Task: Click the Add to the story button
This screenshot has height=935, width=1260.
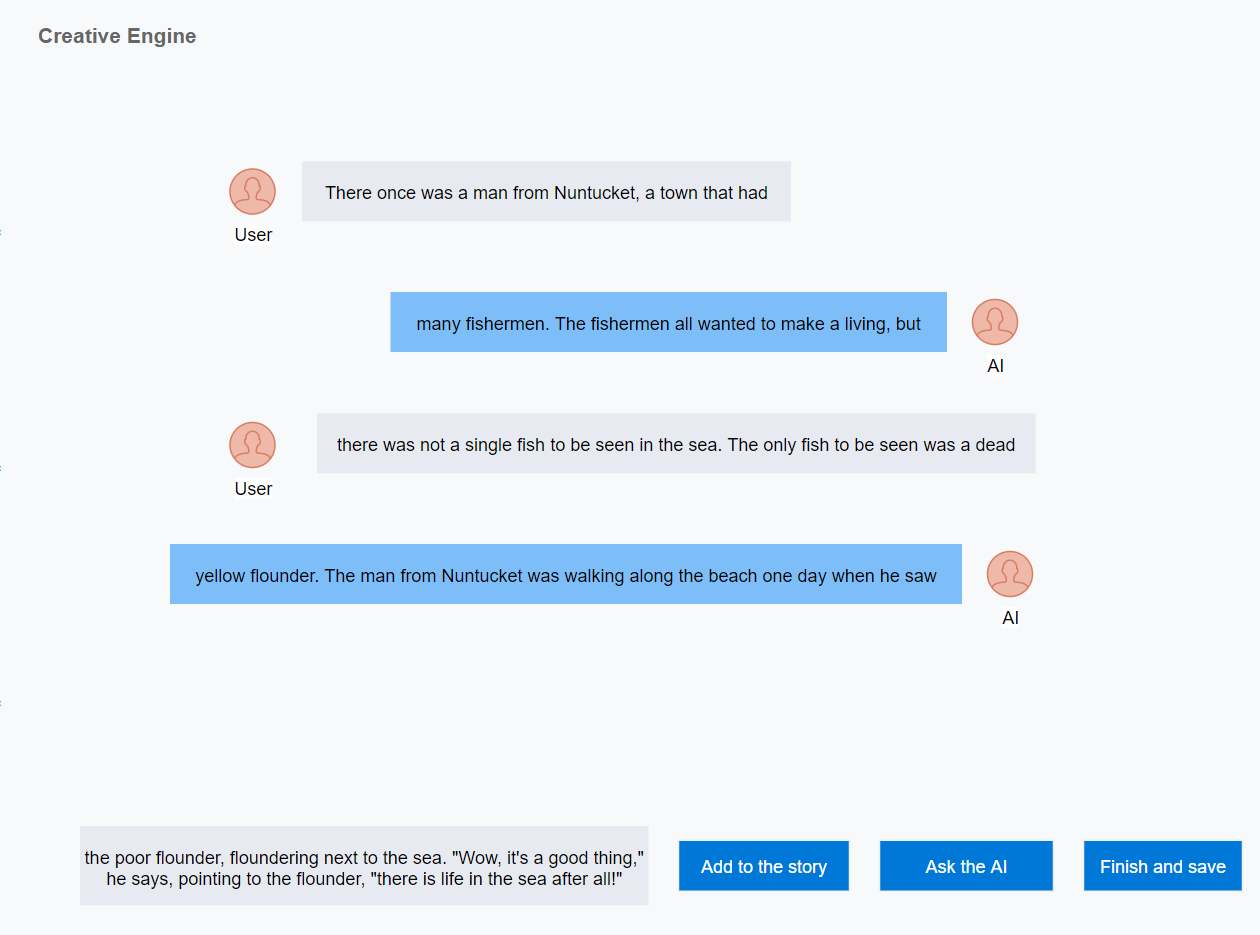Action: click(763, 866)
